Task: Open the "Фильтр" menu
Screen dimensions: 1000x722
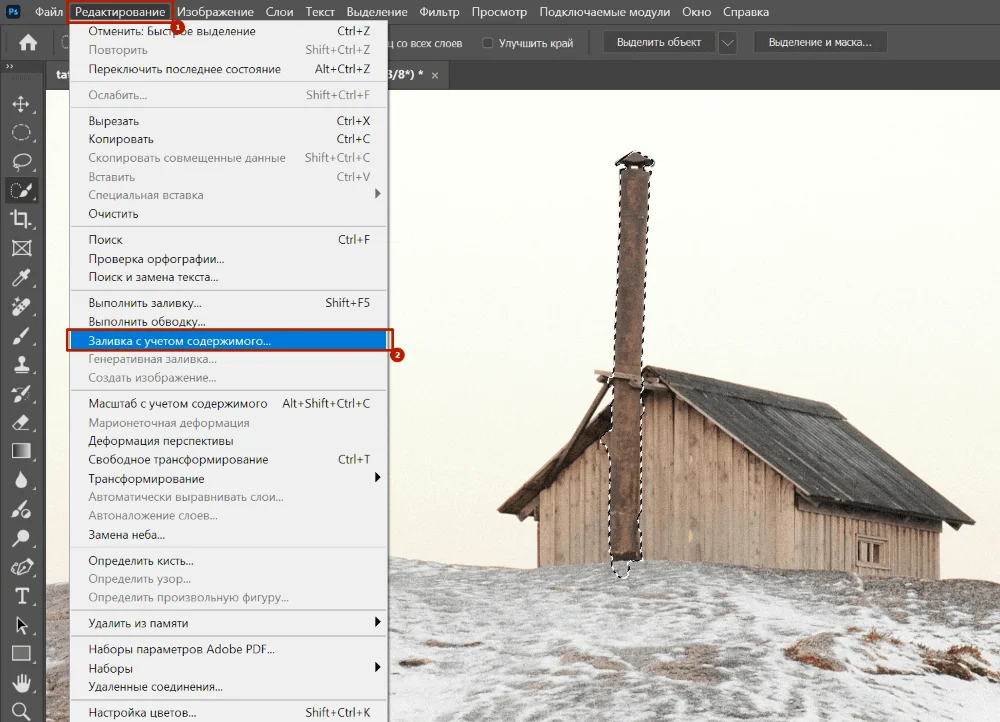Action: (439, 12)
